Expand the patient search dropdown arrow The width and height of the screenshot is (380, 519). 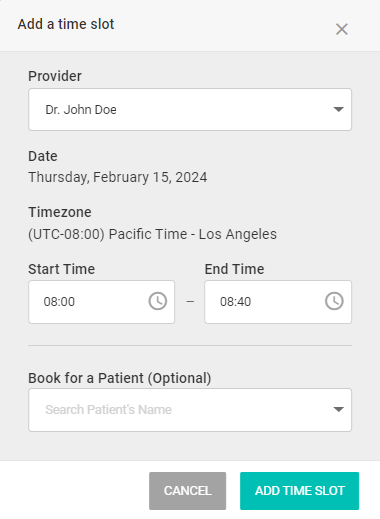(x=339, y=409)
